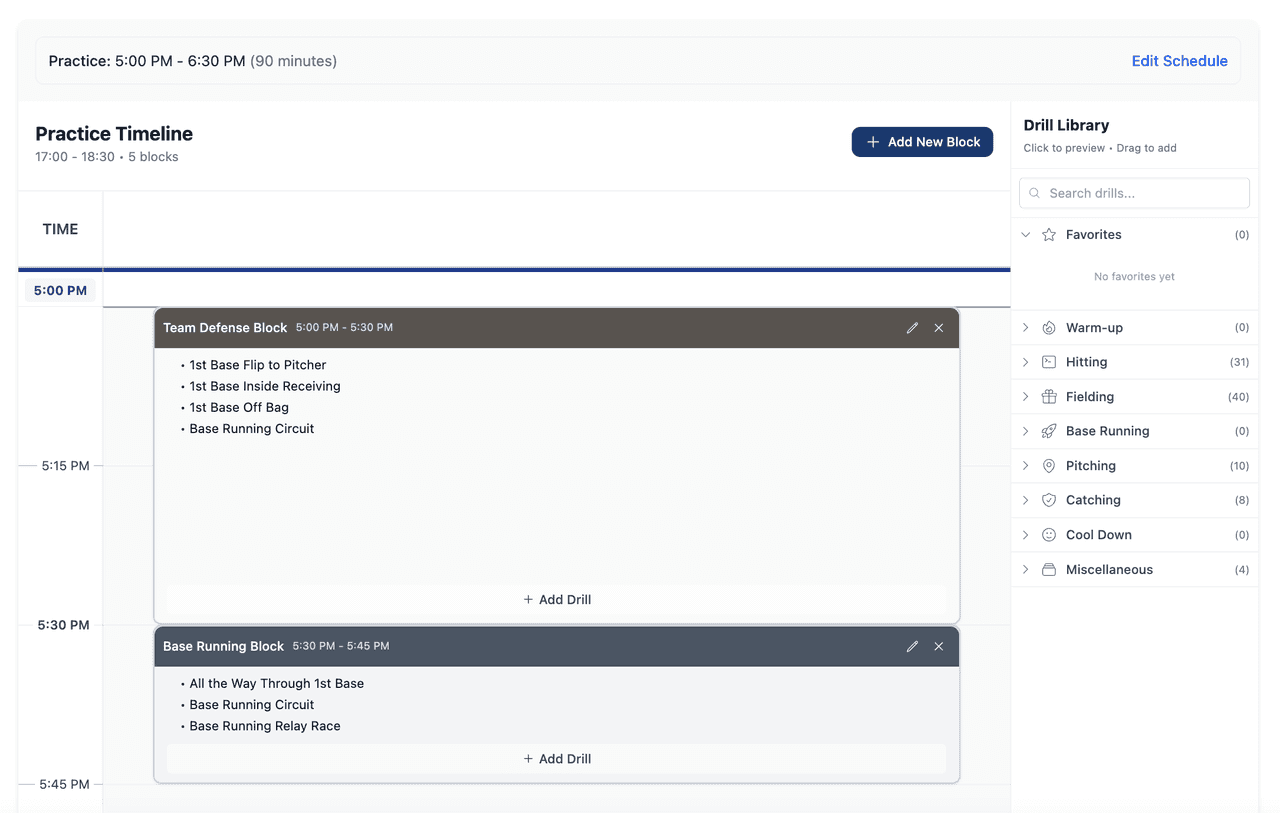The width and height of the screenshot is (1280, 813).
Task: Open the Edit Schedule link
Action: tap(1180, 60)
